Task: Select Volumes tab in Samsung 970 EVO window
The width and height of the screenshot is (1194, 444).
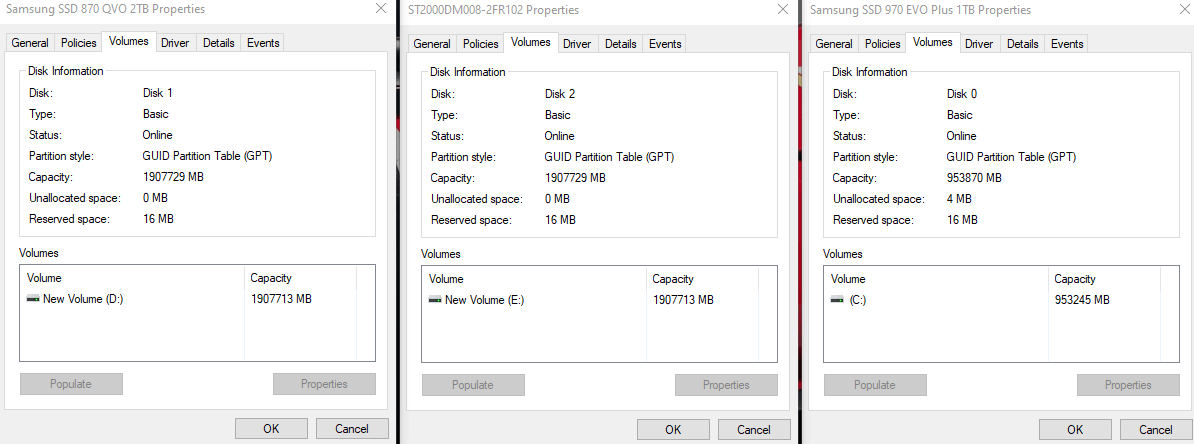Action: click(933, 42)
